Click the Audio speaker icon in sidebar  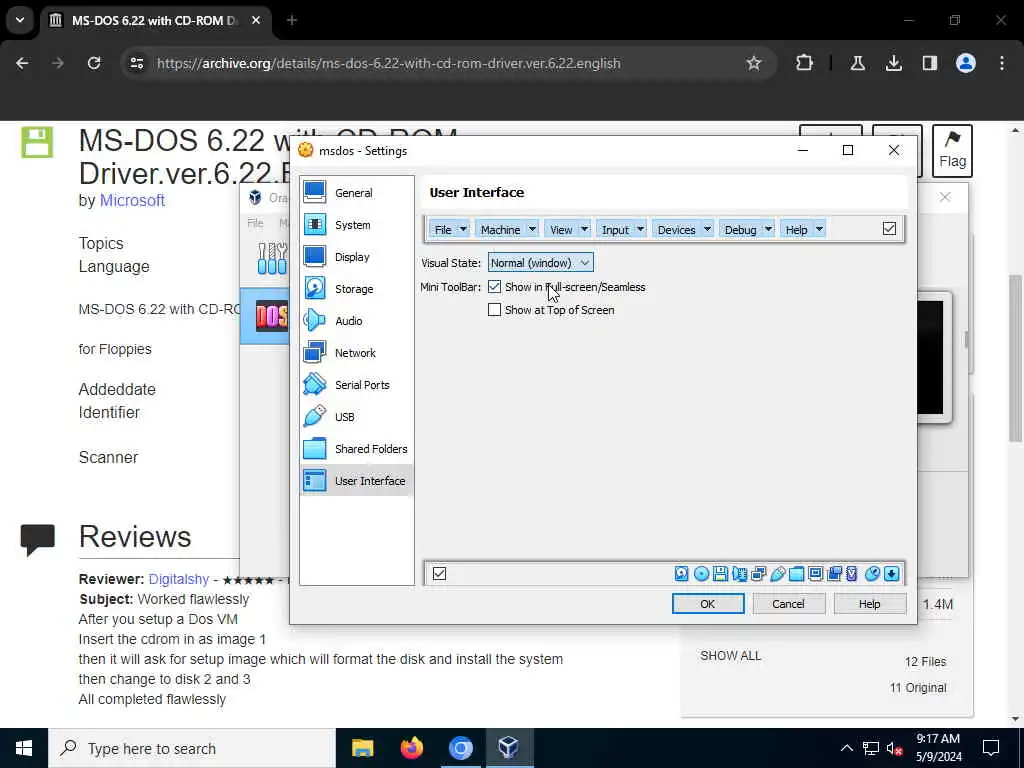[314, 320]
